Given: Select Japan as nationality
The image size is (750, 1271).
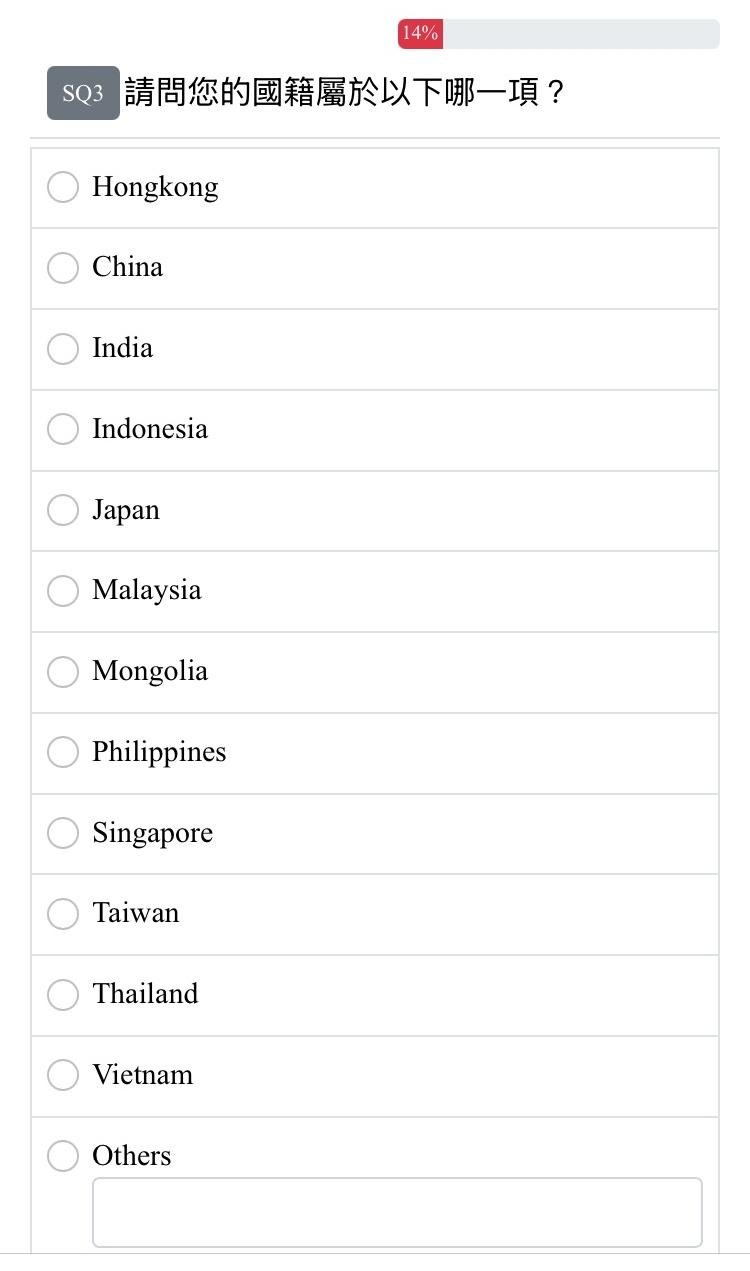Looking at the screenshot, I should [63, 510].
